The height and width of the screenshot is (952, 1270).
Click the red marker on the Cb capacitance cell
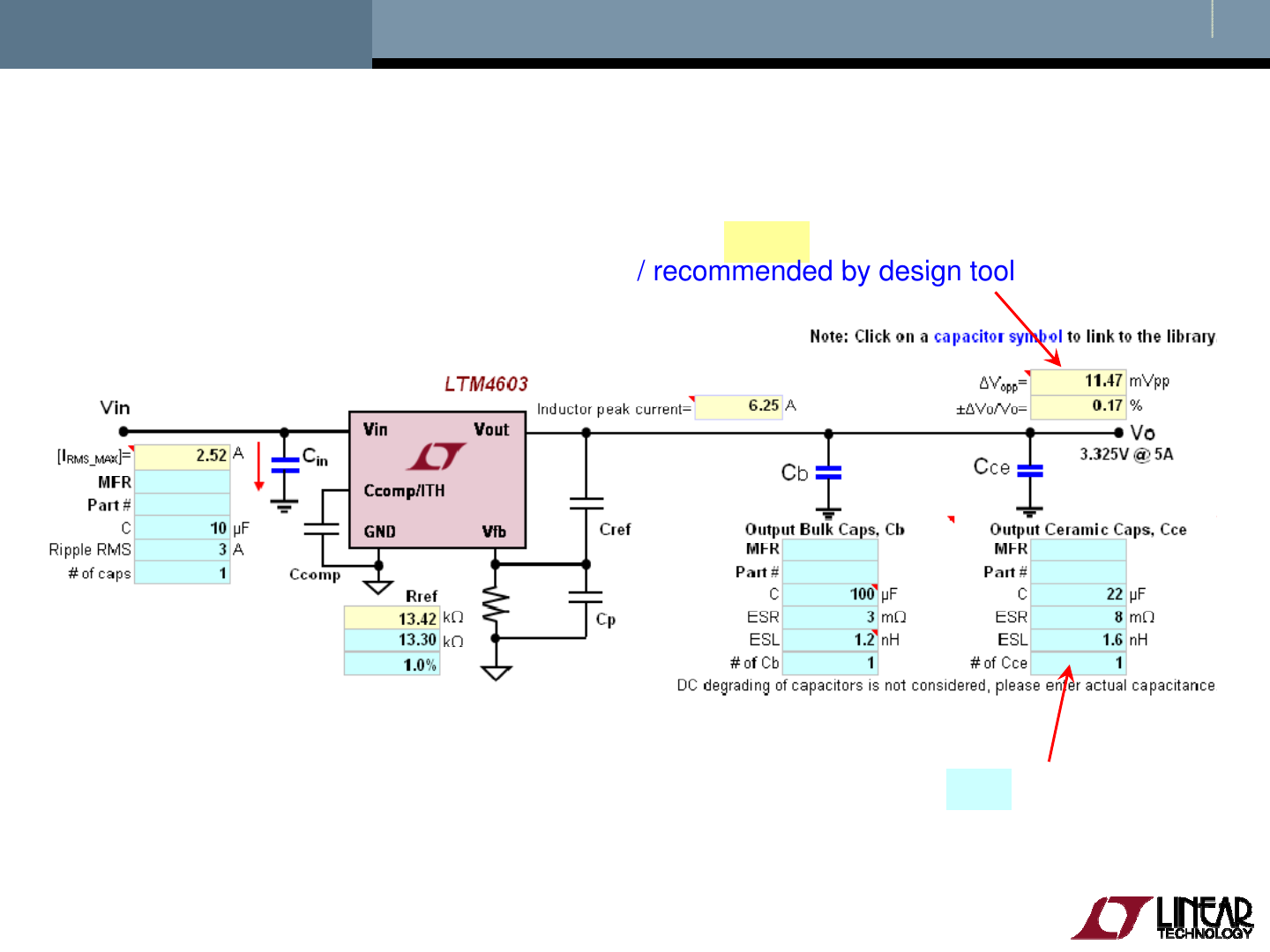pyautogui.click(x=874, y=587)
